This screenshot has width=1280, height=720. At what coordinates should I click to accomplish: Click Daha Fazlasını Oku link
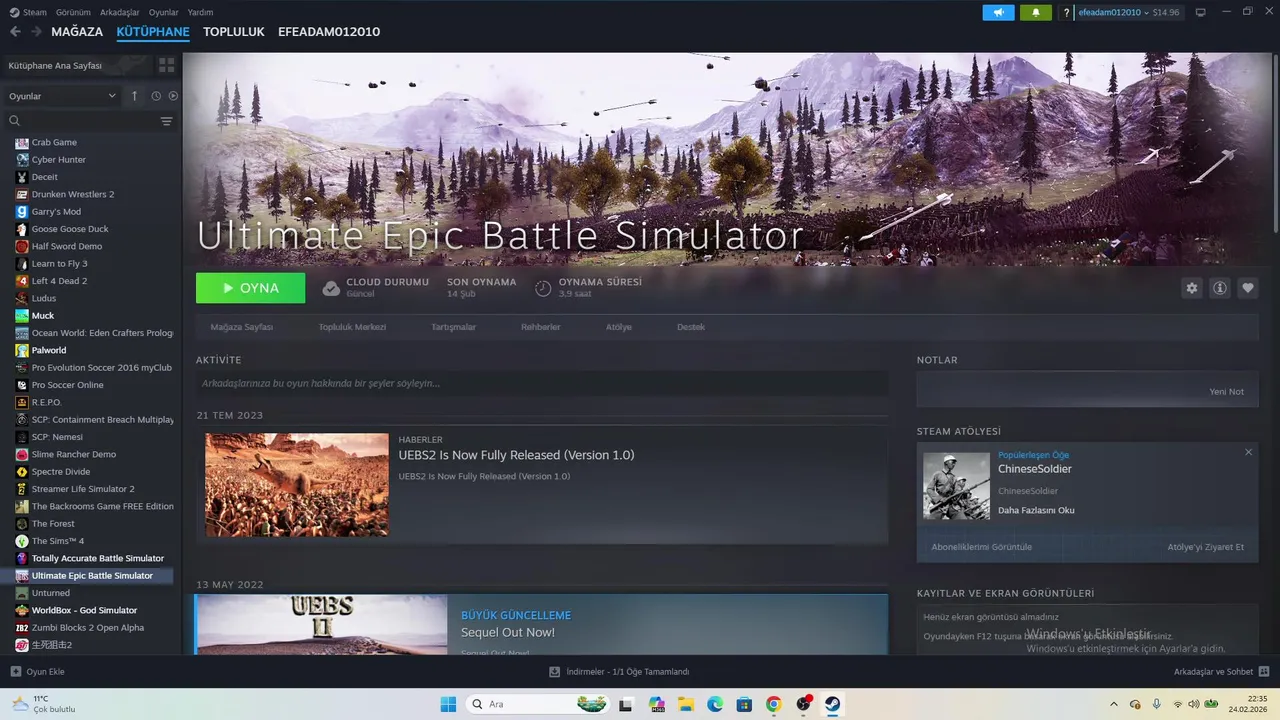pos(1036,510)
